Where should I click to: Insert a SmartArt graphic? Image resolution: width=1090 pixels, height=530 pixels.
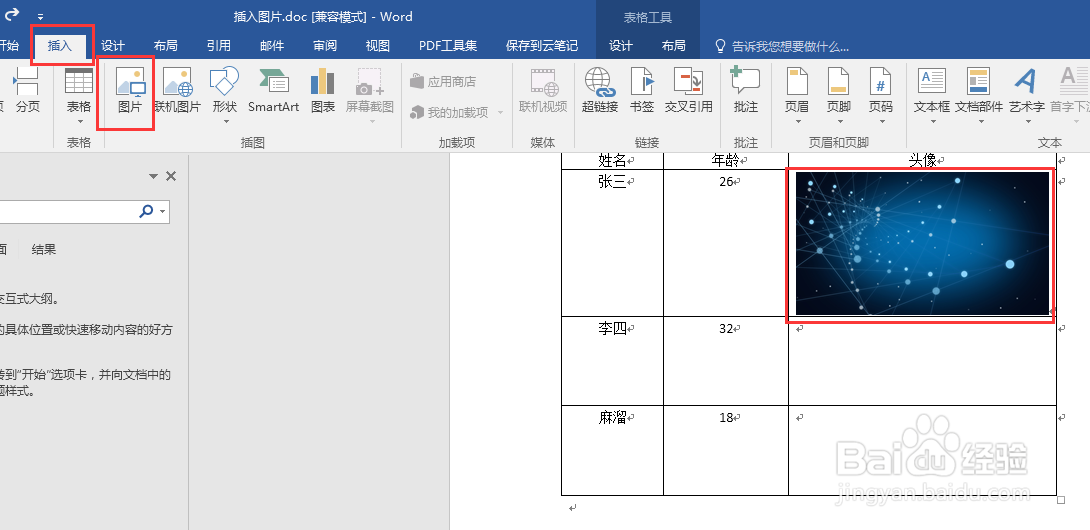pos(273,91)
